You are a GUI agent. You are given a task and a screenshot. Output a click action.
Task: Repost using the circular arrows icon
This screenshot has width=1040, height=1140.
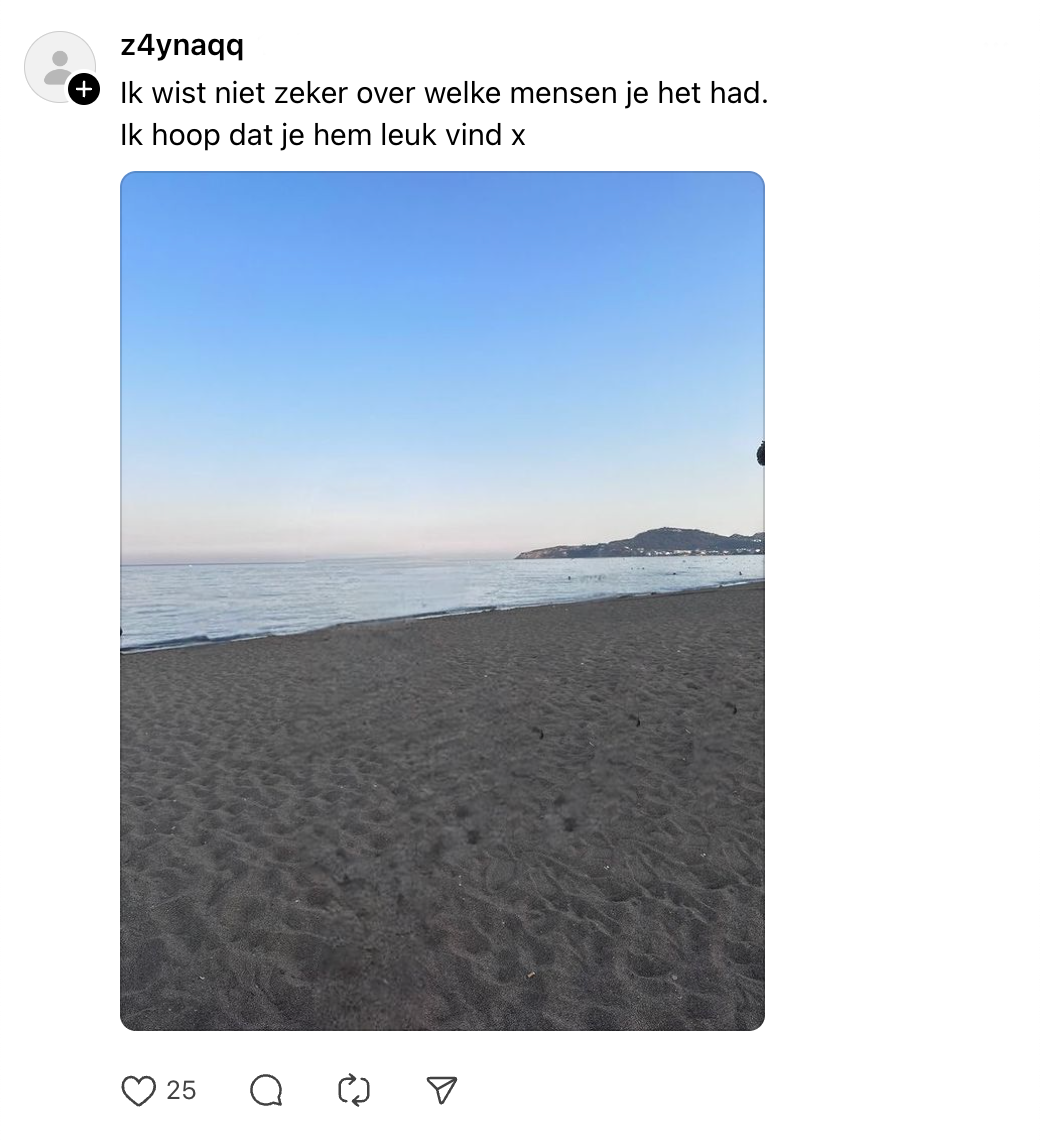(x=354, y=1090)
